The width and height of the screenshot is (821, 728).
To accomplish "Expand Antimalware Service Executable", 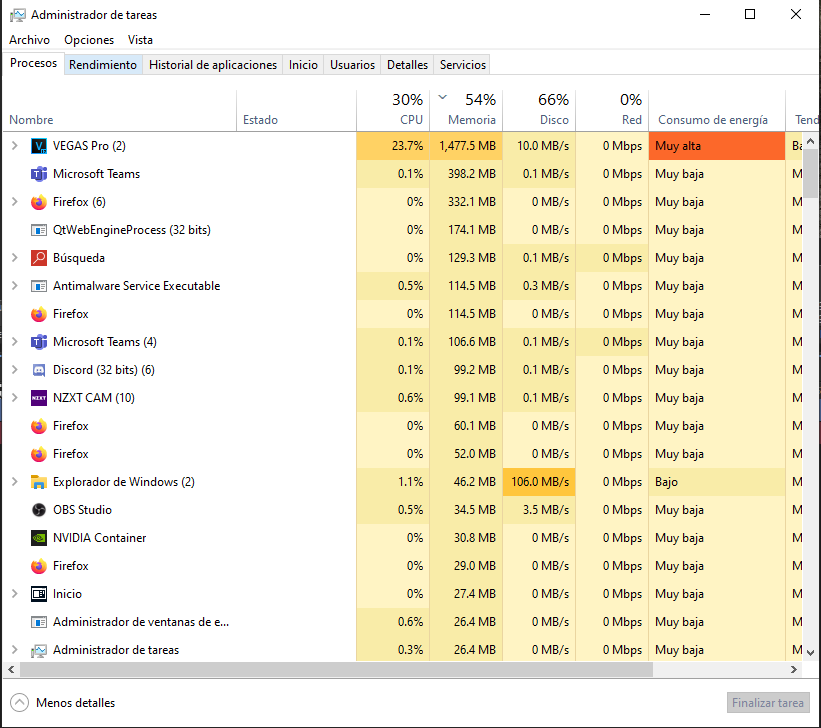I will (15, 285).
